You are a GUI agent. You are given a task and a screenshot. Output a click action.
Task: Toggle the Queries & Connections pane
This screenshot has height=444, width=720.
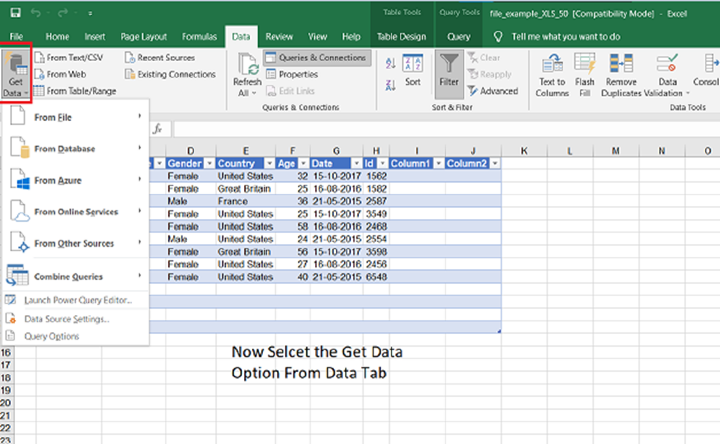[x=316, y=58]
